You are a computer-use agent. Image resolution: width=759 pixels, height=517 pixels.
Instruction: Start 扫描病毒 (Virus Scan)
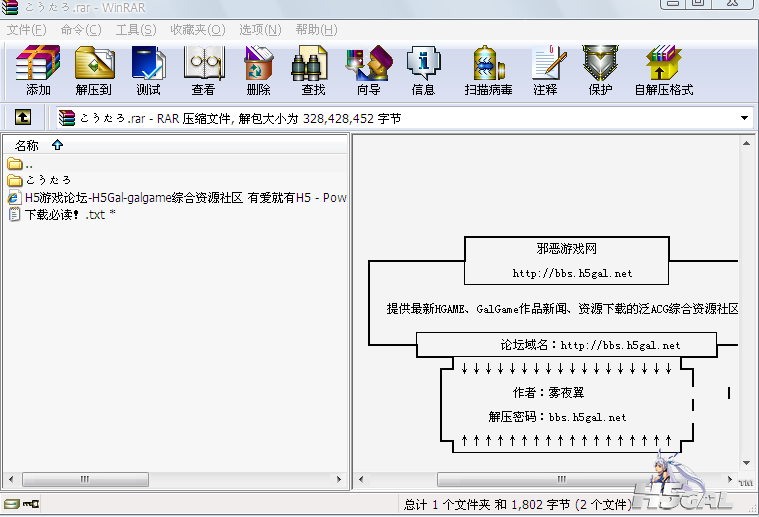click(488, 70)
